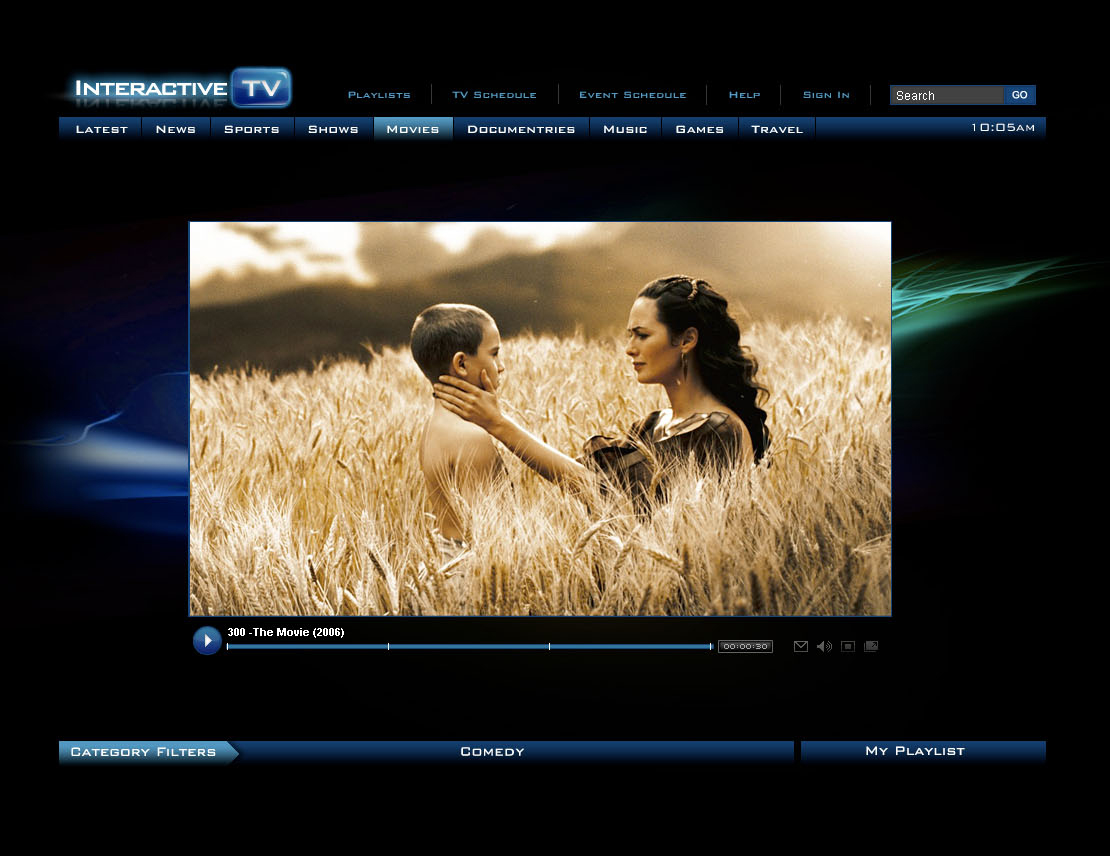This screenshot has width=1110, height=856.
Task: Go to the Travel section
Action: click(776, 129)
